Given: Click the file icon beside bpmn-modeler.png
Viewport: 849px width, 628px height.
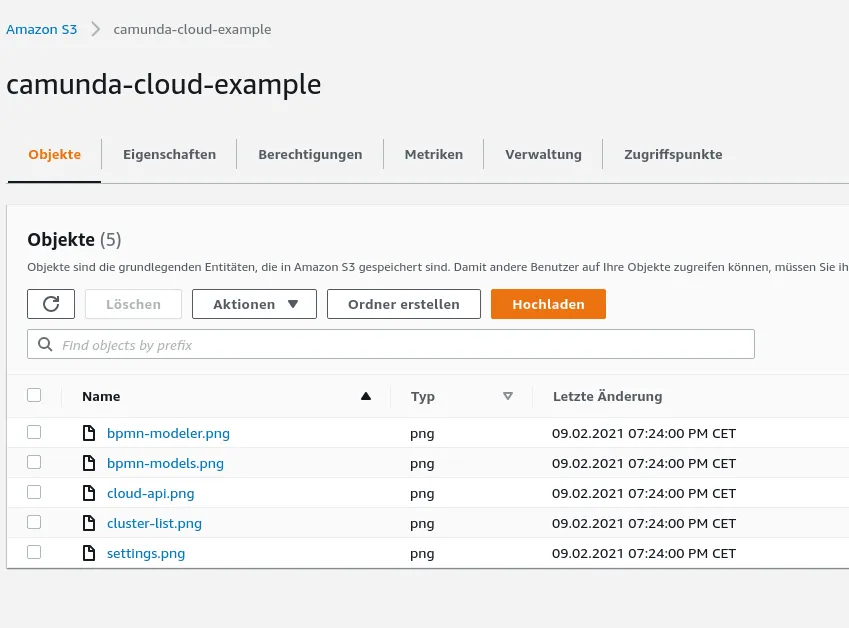Looking at the screenshot, I should pyautogui.click(x=90, y=433).
